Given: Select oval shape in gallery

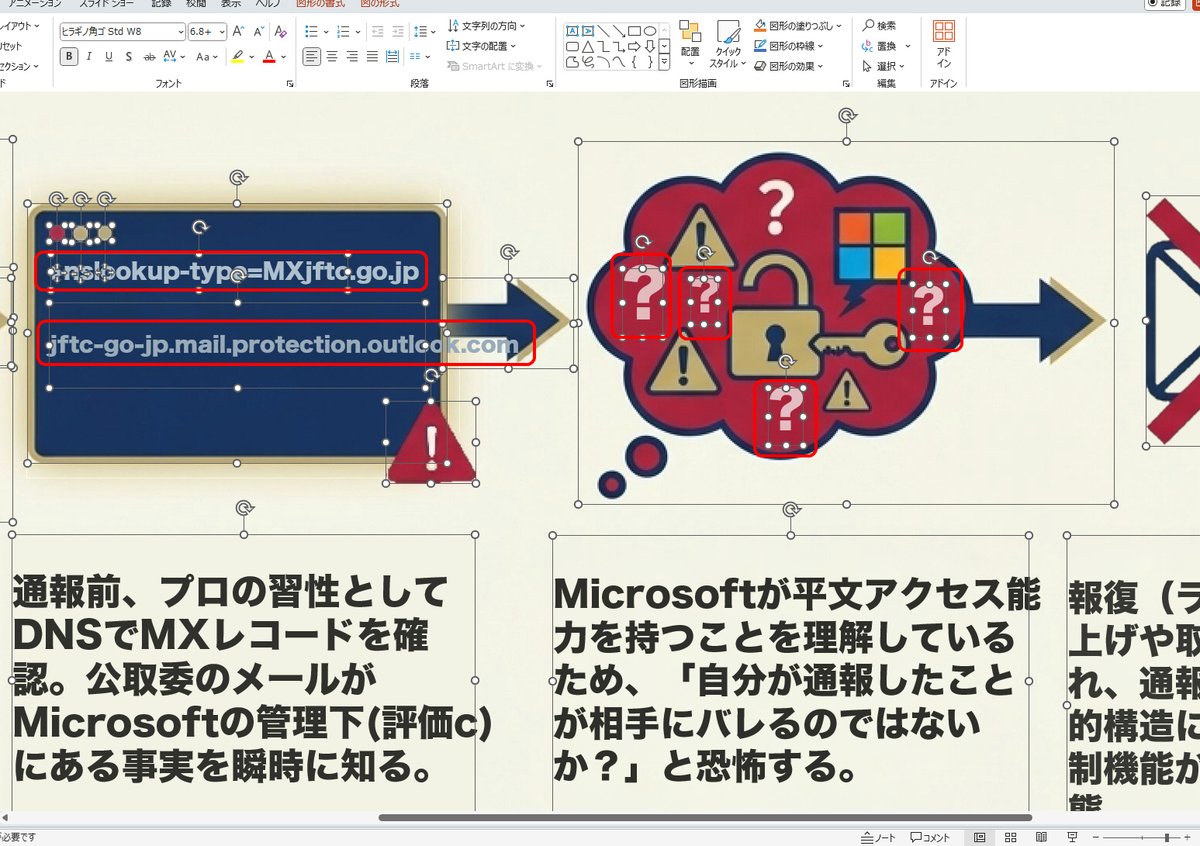Looking at the screenshot, I should (x=650, y=31).
